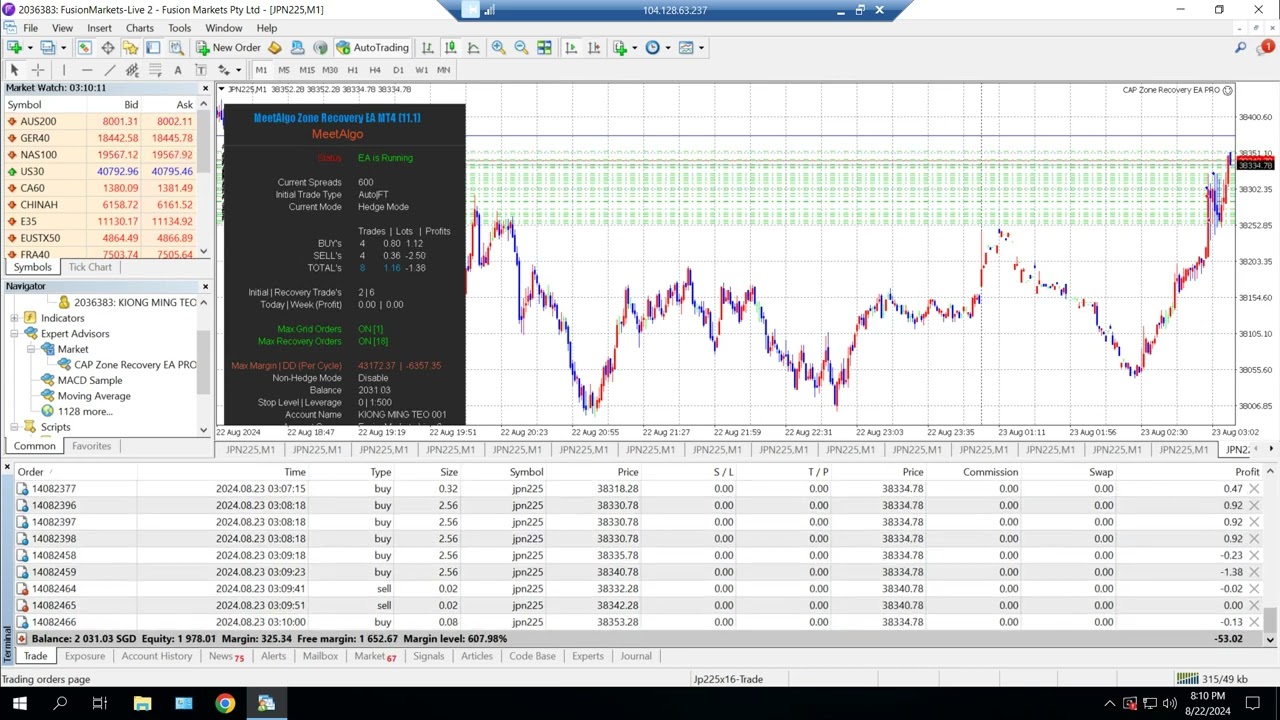1280x720 pixels.
Task: Open the Indicators list dropdown arrow
Action: click(x=634, y=47)
